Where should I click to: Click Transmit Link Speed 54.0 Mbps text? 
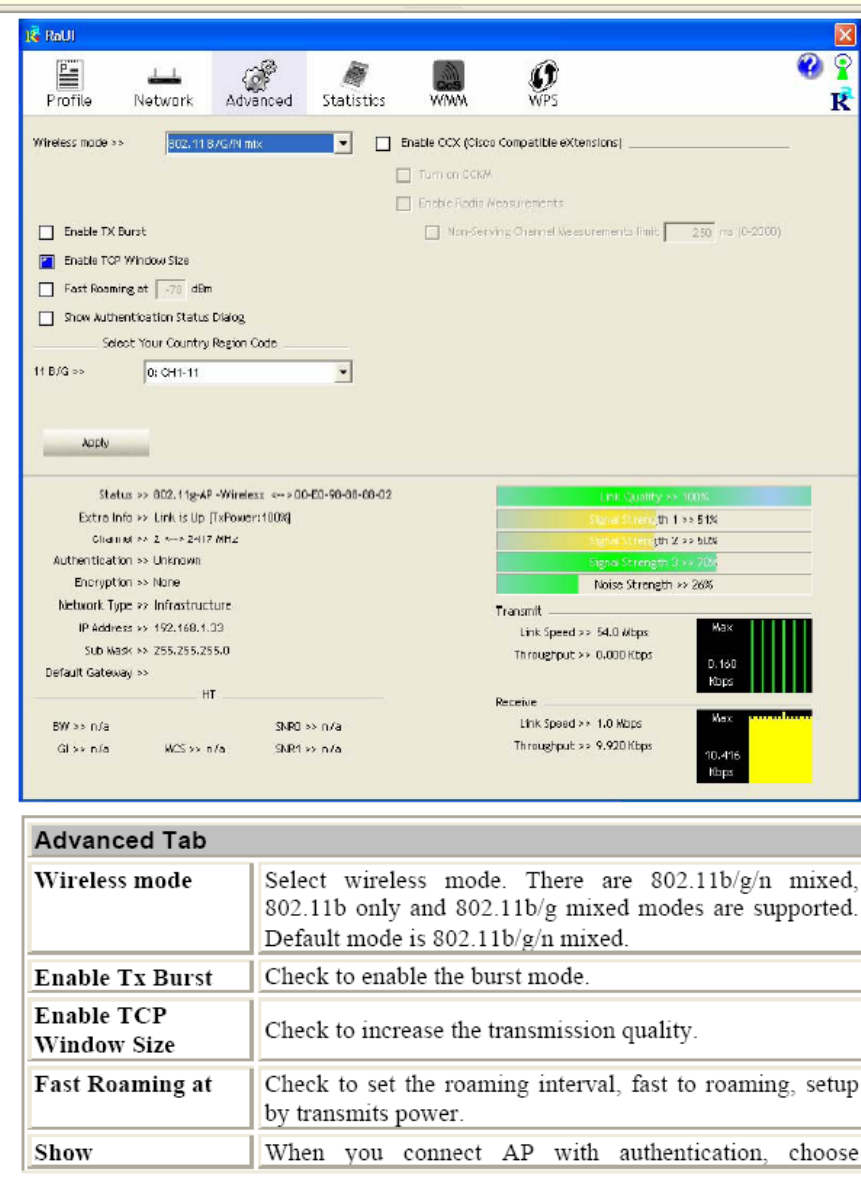pyautogui.click(x=584, y=633)
